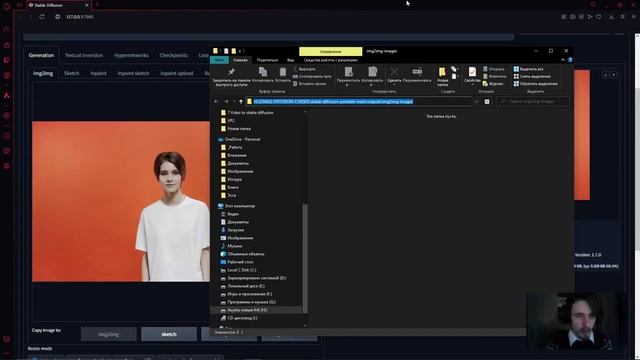This screenshot has height=360, width=640.
Task: Open the Копировать в (Copy to) dropdown
Action: click(x=372, y=76)
